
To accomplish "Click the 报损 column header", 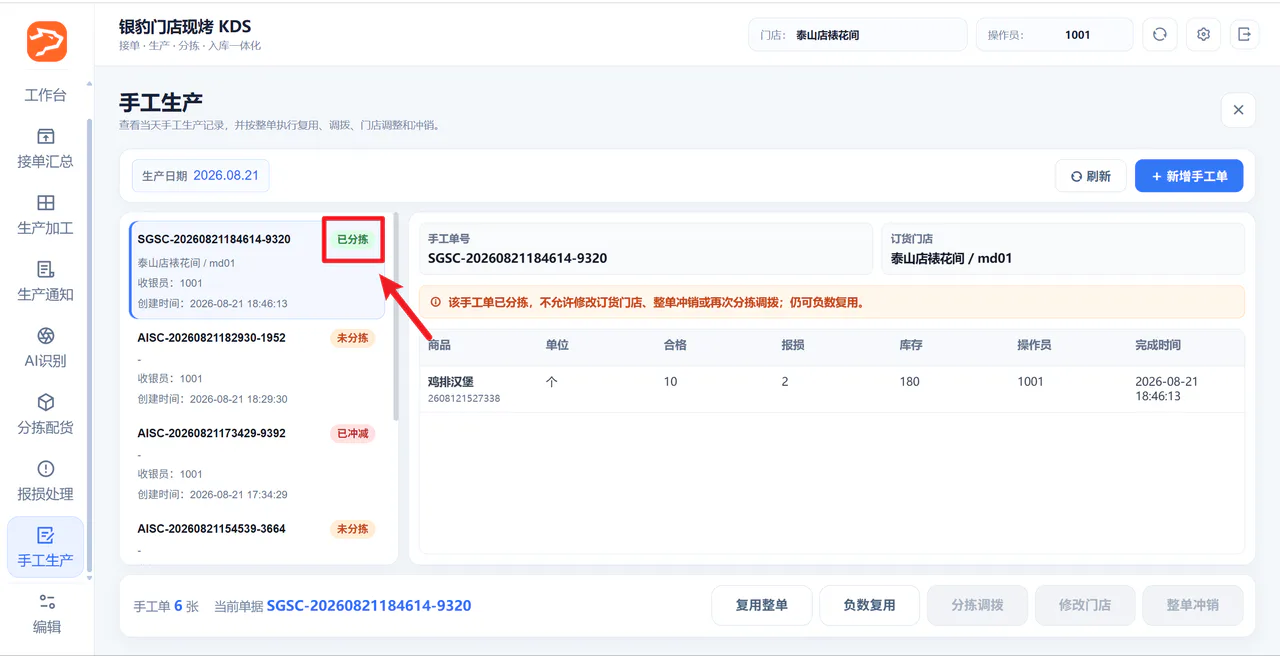I will 794,345.
